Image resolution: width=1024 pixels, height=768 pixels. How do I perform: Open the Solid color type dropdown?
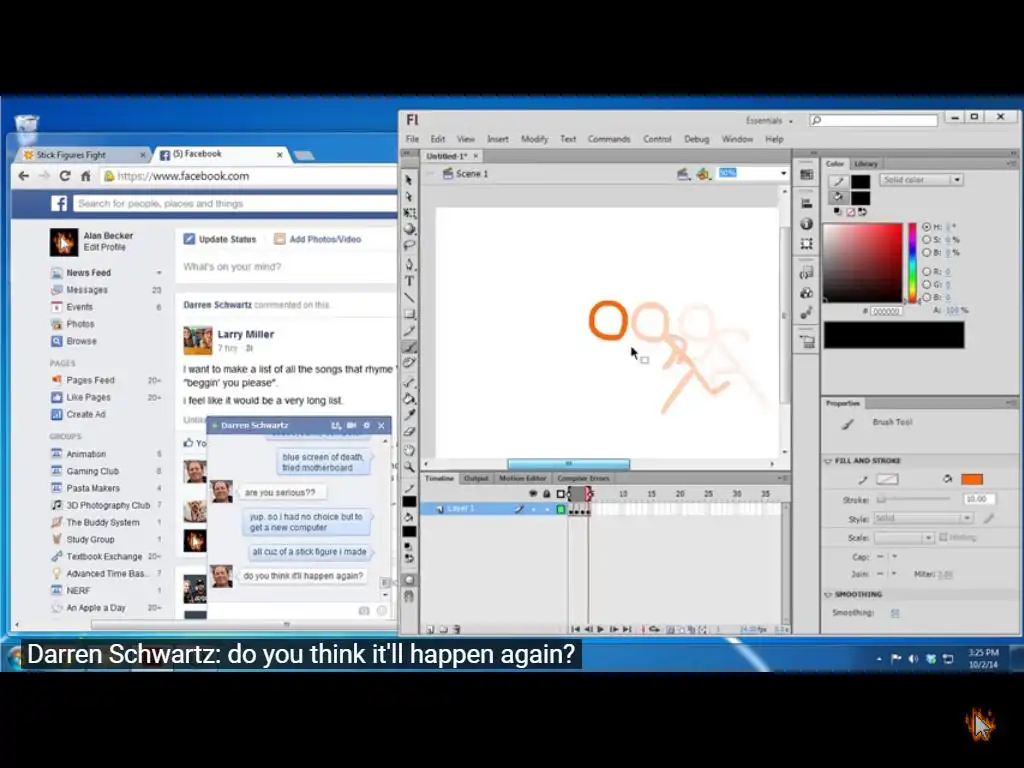(921, 180)
